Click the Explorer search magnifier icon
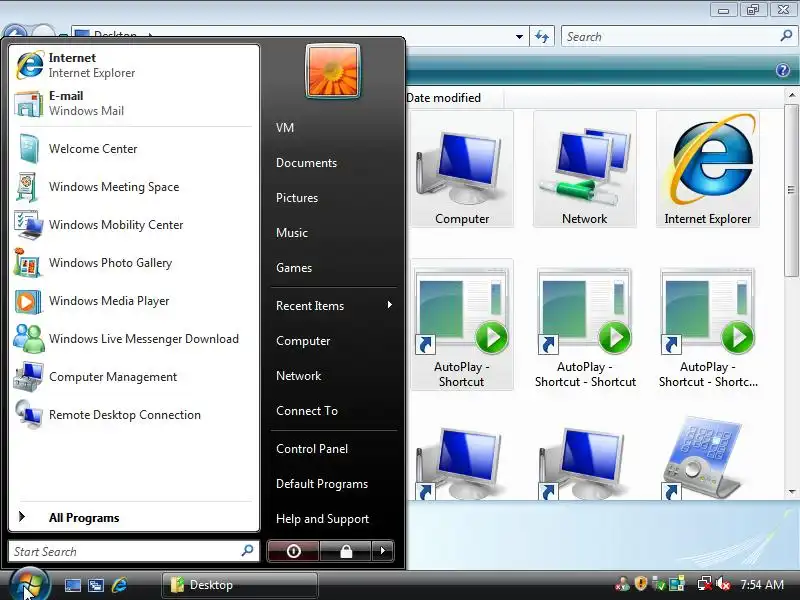800x600 pixels. point(786,36)
